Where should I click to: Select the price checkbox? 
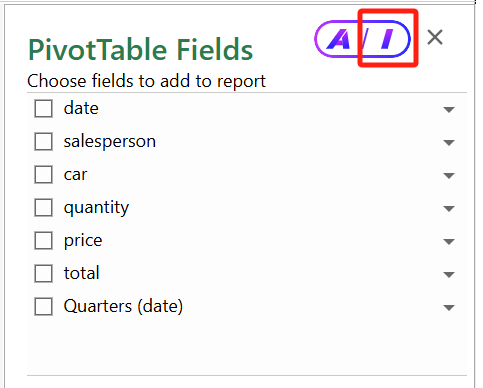pos(43,241)
